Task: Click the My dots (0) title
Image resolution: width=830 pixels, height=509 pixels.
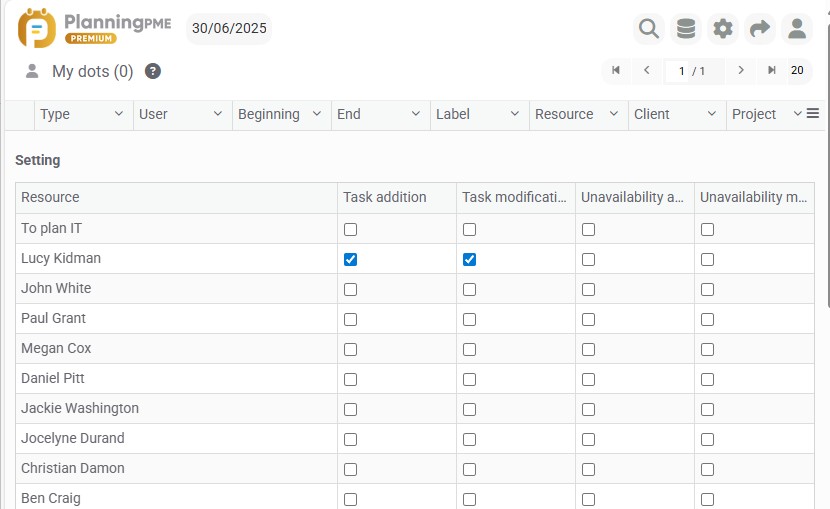Action: pos(93,71)
